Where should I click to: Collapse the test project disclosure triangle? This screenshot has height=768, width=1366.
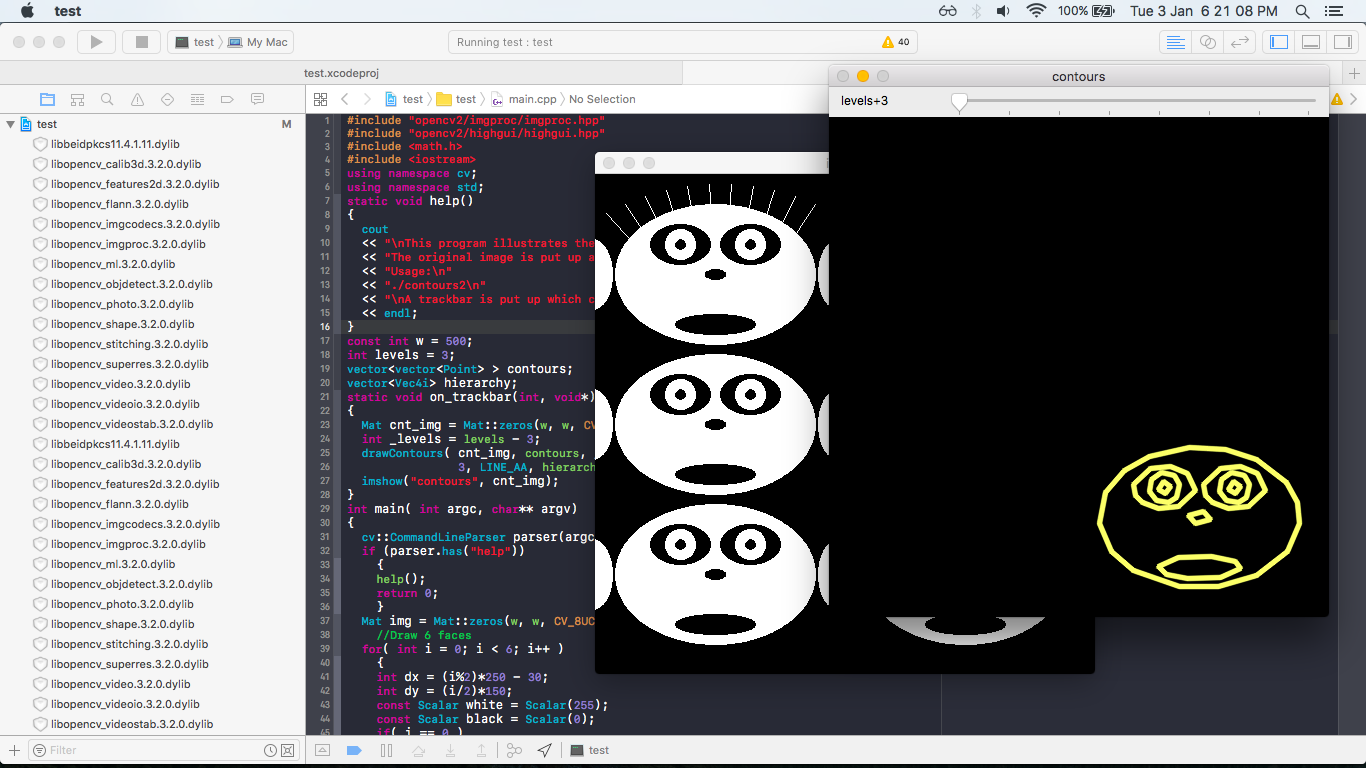pyautogui.click(x=11, y=124)
